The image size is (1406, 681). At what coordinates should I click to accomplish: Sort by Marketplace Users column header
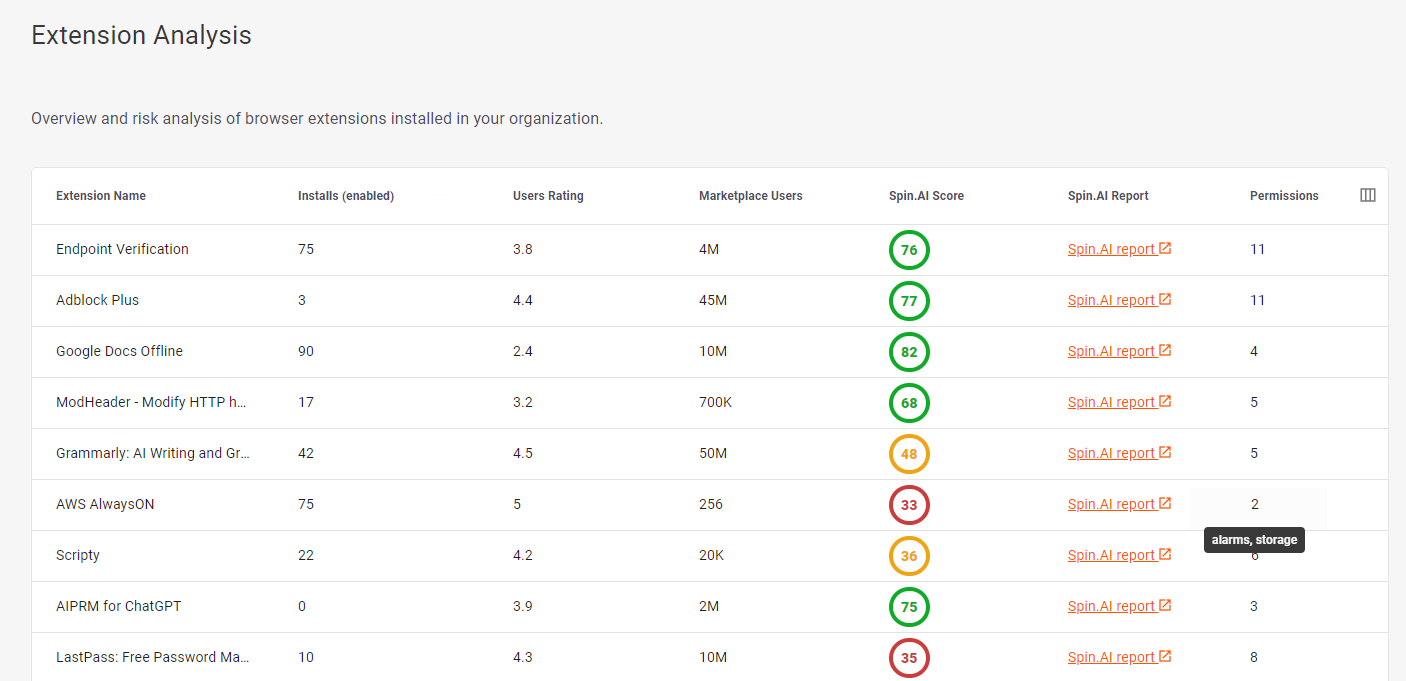[x=750, y=196]
